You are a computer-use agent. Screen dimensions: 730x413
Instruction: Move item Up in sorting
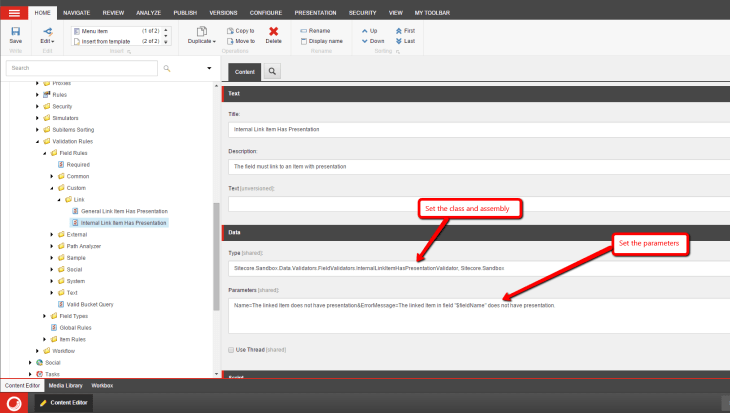(x=370, y=31)
